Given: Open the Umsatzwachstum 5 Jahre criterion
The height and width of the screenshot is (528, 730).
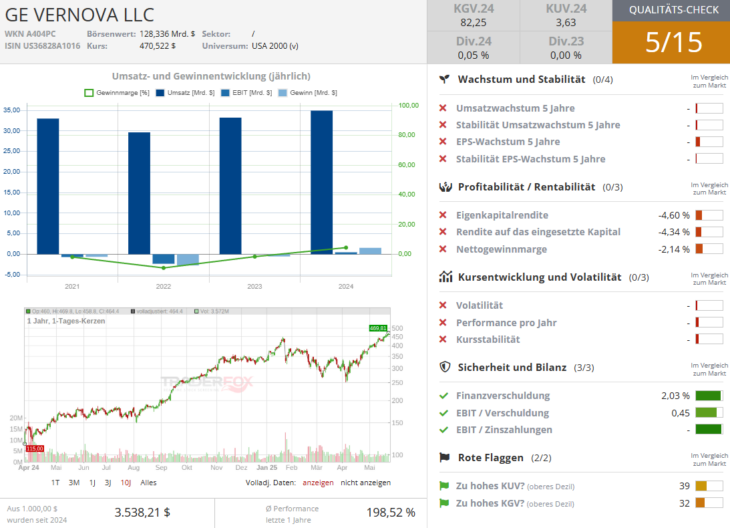Looking at the screenshot, I should point(515,108).
